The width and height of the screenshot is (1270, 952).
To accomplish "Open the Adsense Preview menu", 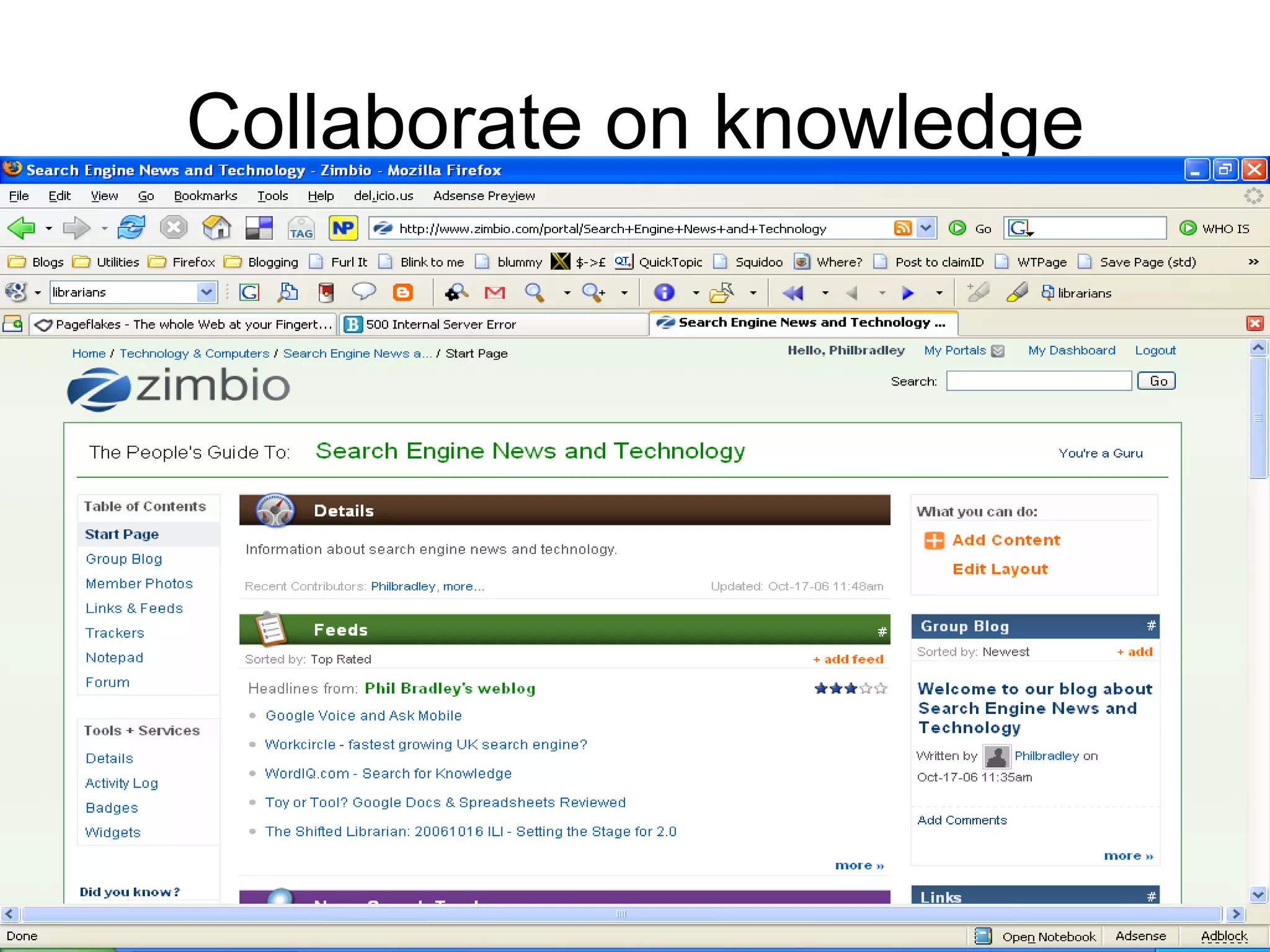I will coord(484,196).
